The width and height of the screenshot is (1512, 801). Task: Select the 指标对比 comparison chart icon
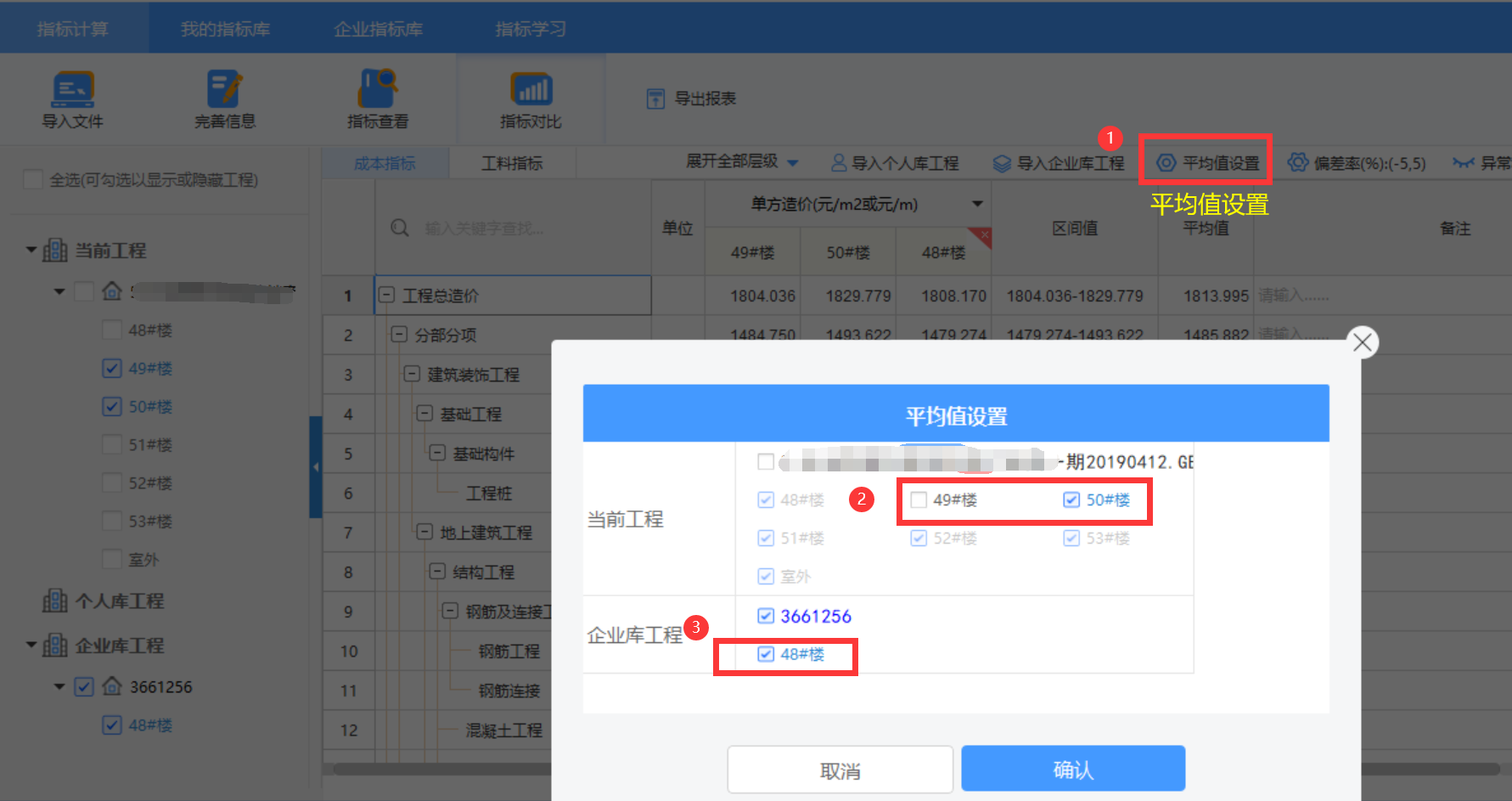point(531,88)
